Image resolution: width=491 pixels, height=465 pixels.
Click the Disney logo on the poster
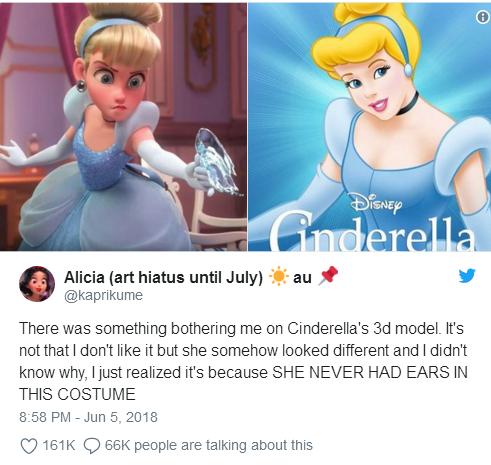[377, 204]
